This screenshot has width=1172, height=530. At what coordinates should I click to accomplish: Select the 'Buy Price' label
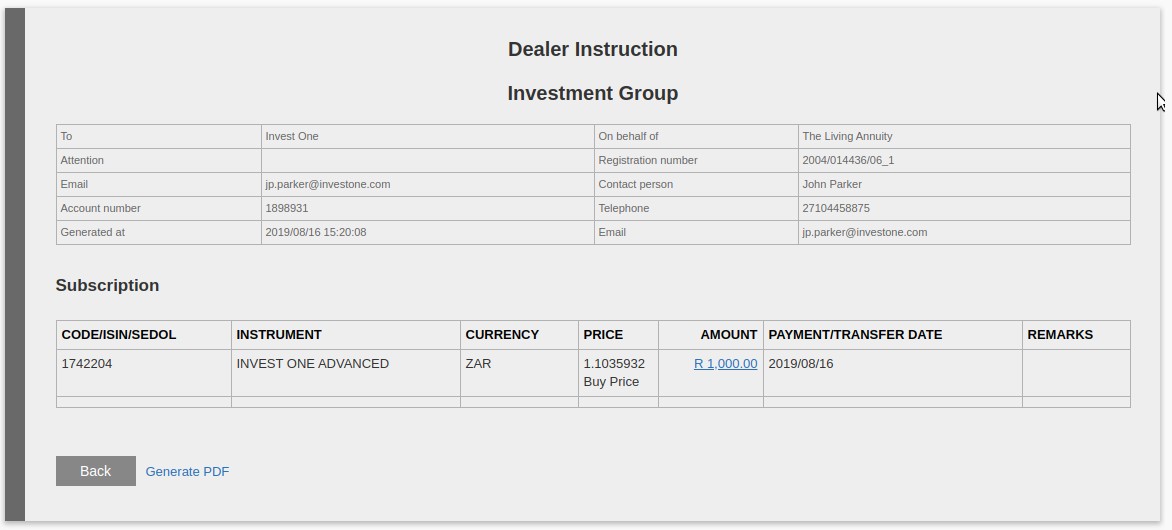click(611, 382)
